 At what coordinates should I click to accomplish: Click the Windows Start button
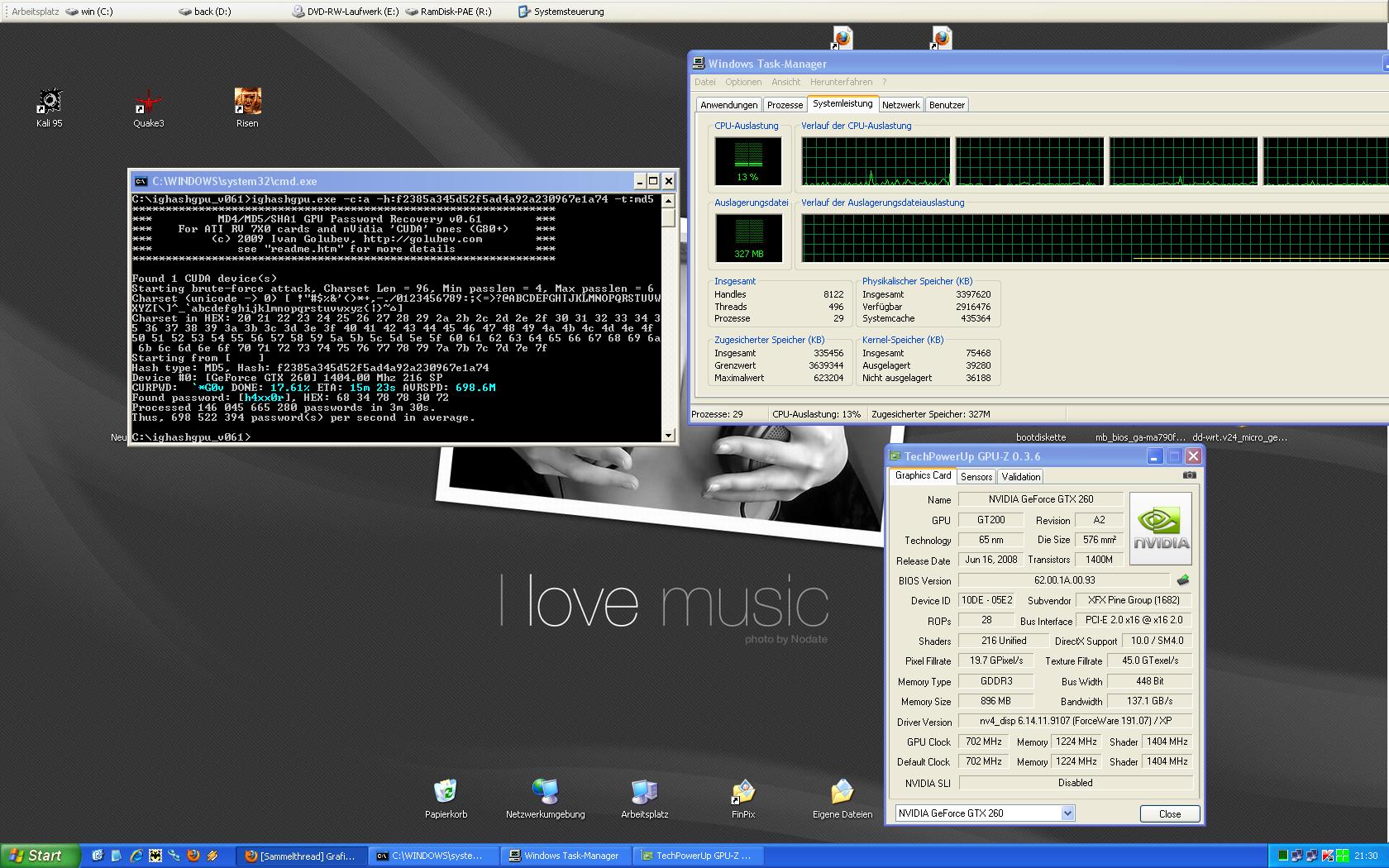(x=41, y=856)
